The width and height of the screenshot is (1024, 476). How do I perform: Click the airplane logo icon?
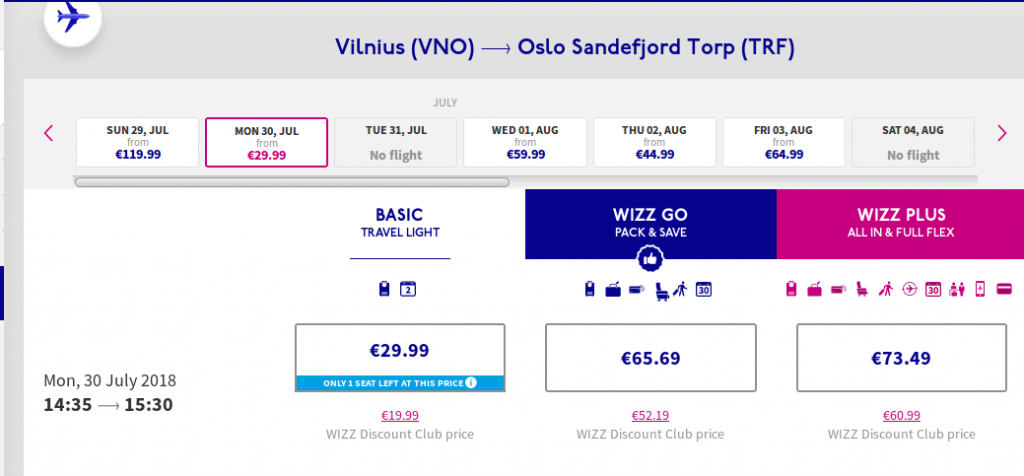point(72,18)
